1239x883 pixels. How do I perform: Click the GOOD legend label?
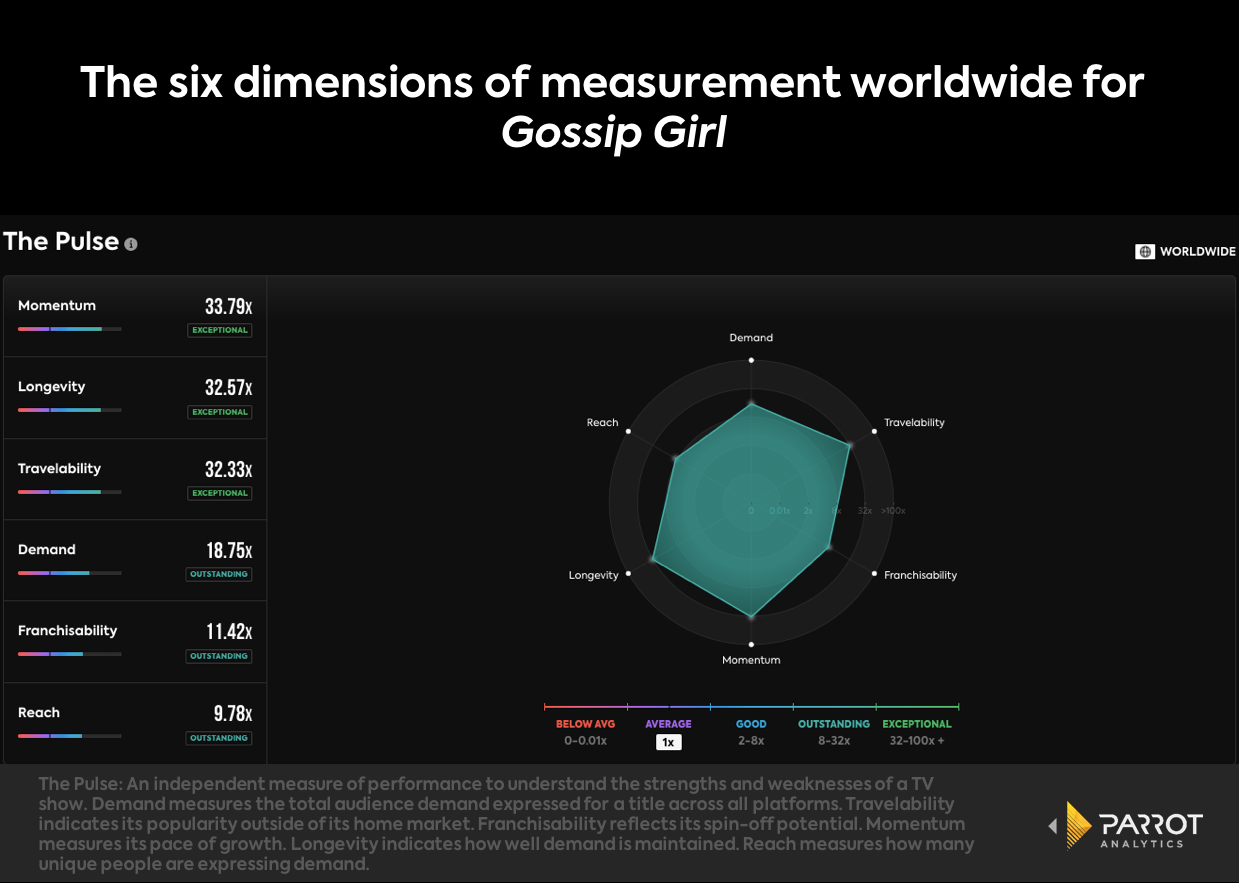pos(751,724)
